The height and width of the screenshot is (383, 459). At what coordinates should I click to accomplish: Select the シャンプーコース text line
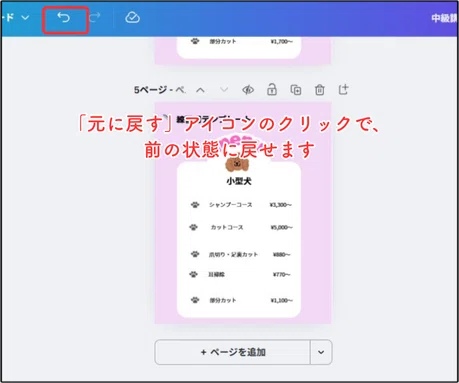[x=230, y=205]
